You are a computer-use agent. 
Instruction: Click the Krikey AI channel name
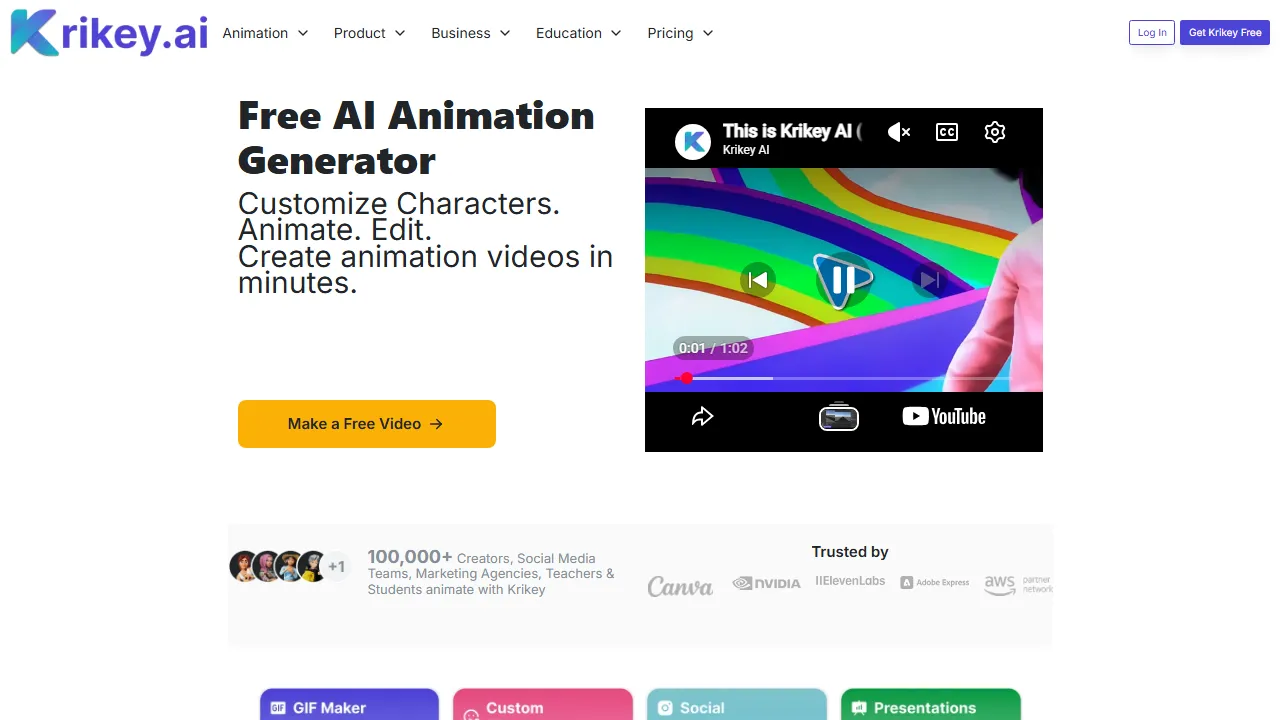click(x=746, y=150)
